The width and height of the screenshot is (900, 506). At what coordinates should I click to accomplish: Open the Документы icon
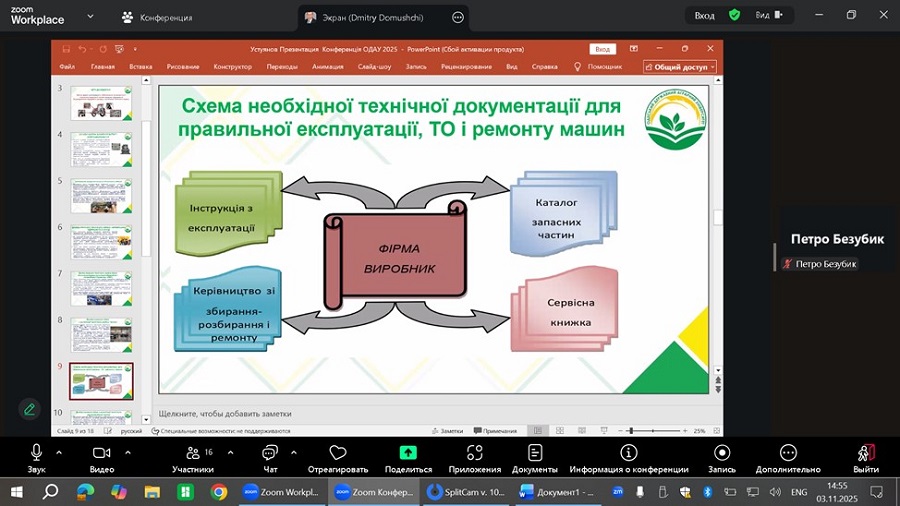[535, 453]
